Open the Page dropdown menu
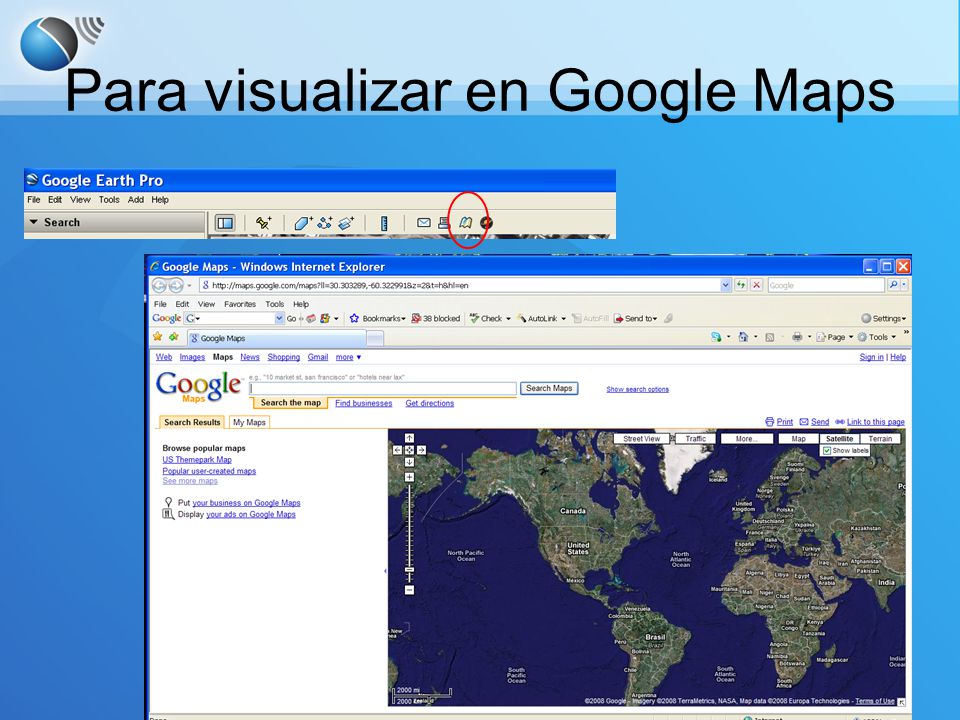Screen dimensions: 960x720 [834, 337]
